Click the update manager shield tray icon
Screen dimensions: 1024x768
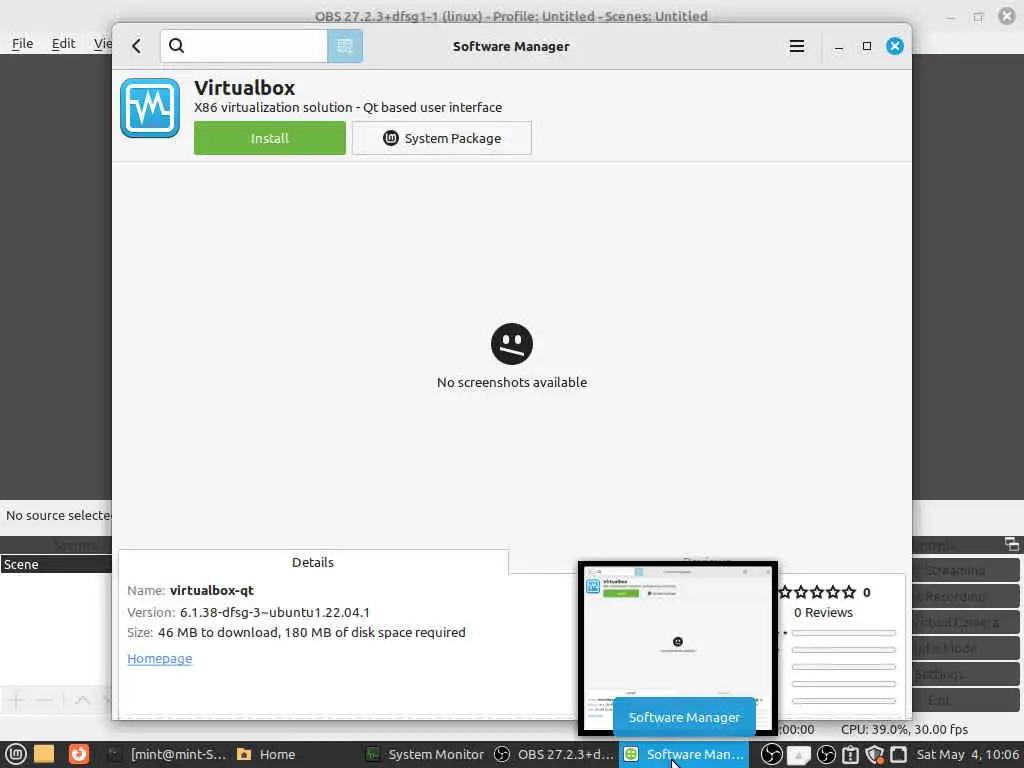[x=874, y=754]
